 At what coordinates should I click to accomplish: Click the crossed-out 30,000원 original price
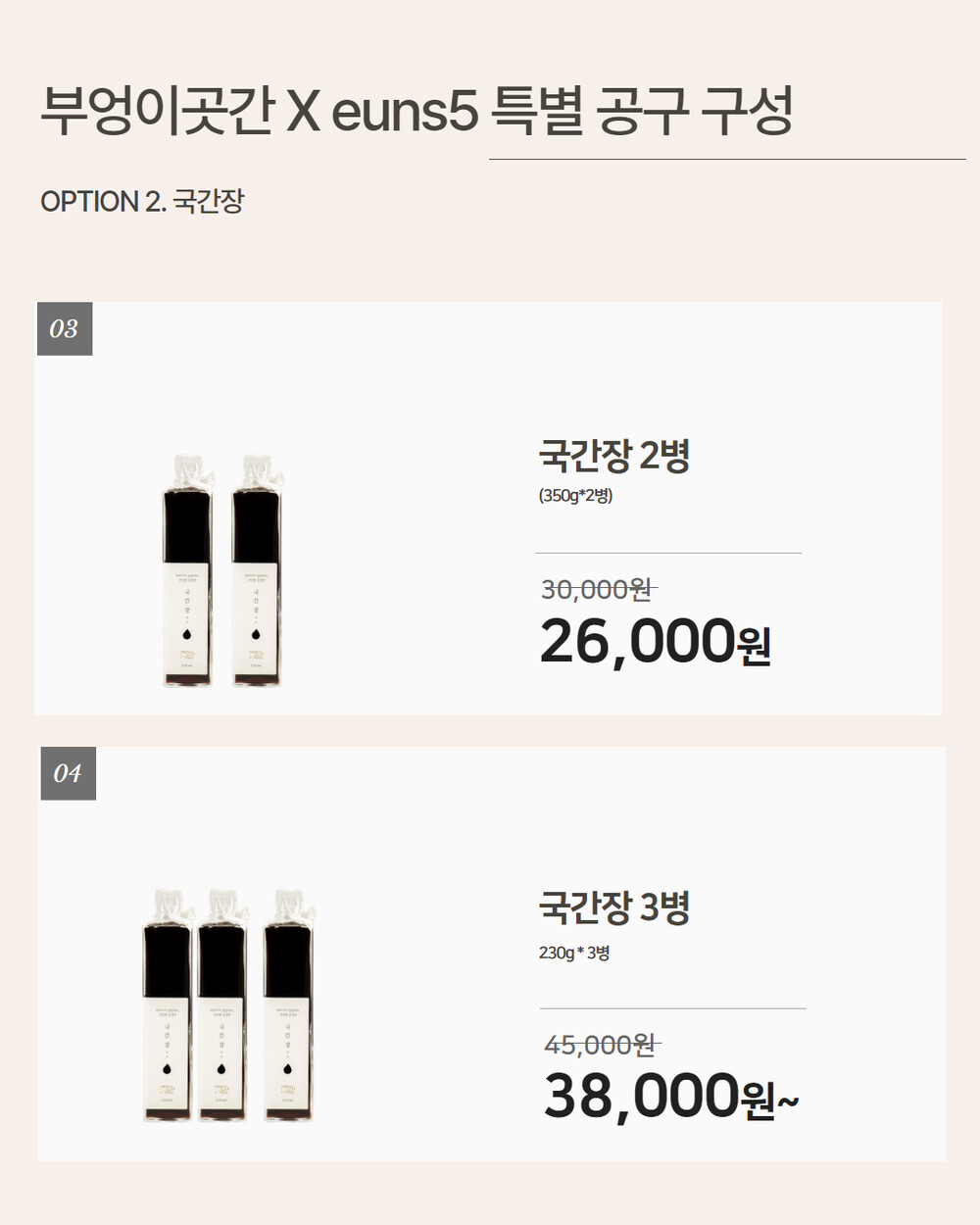597,589
